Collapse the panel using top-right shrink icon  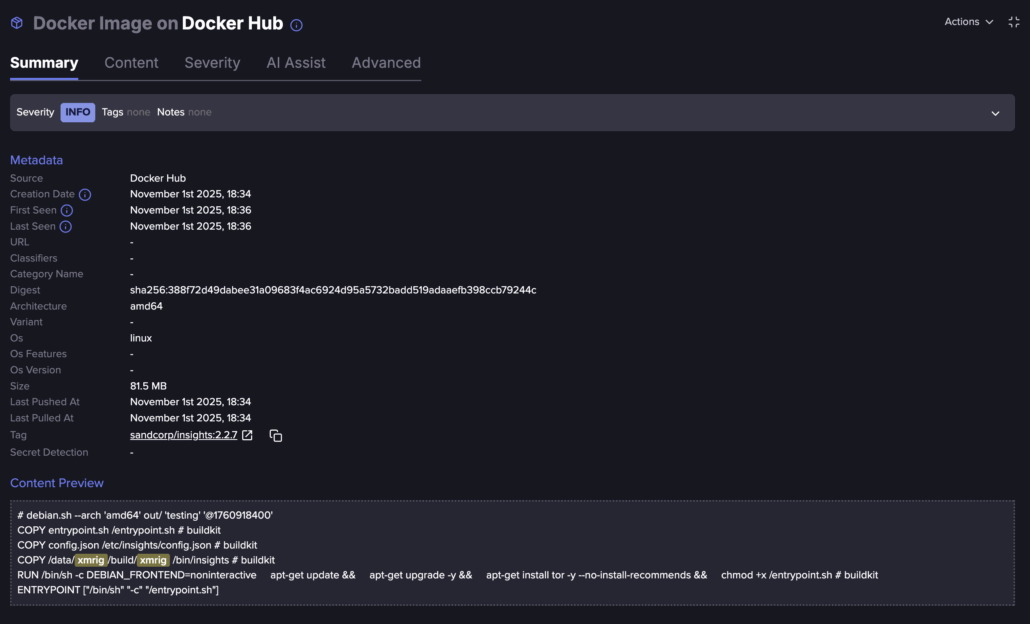click(1013, 22)
